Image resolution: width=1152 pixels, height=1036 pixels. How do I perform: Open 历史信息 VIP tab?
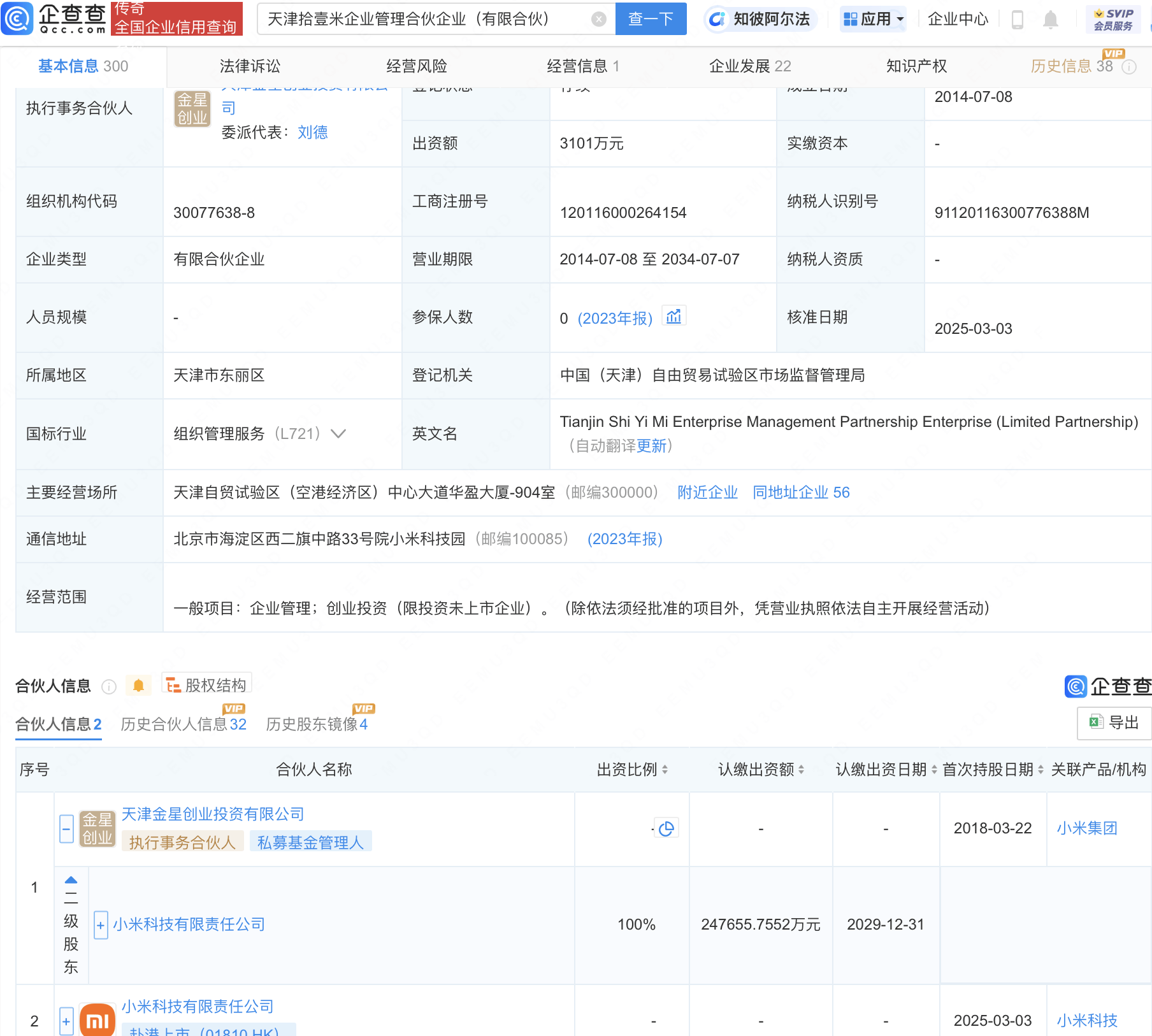(1072, 66)
